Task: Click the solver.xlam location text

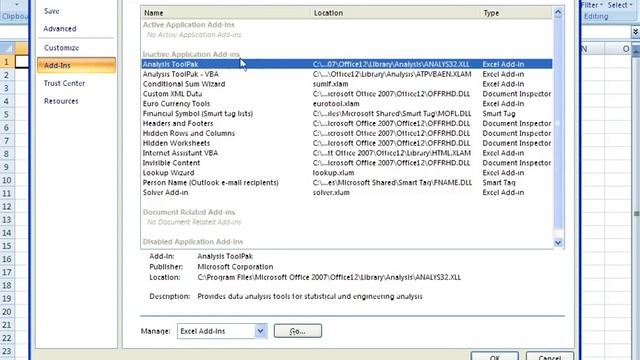Action: tap(331, 193)
